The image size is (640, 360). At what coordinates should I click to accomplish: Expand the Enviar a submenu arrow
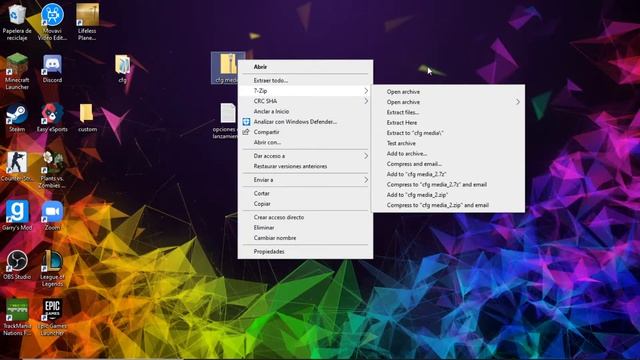pos(366,180)
